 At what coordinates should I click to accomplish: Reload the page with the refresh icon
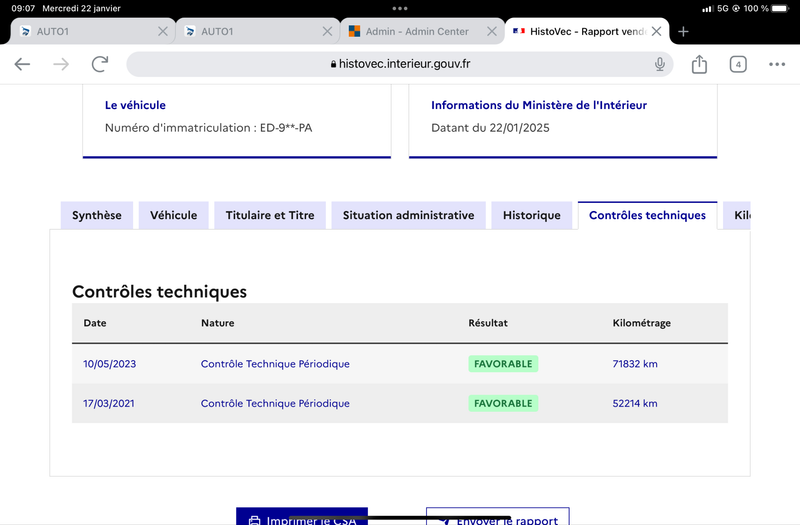point(100,64)
